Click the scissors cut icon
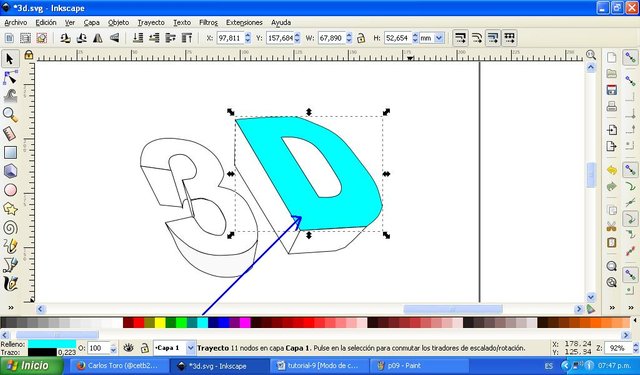Viewport: 640px width, 375px height. point(611,226)
